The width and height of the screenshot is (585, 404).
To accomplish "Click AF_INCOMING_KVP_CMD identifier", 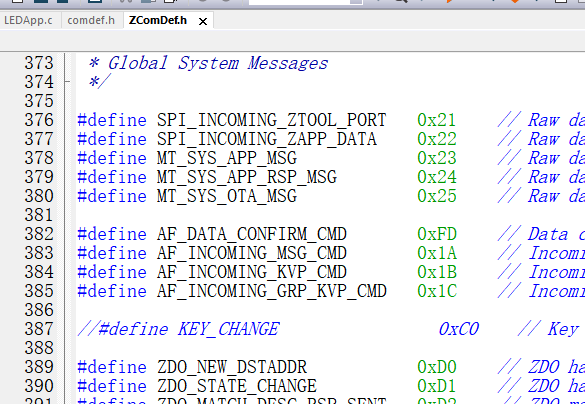I will (251, 272).
